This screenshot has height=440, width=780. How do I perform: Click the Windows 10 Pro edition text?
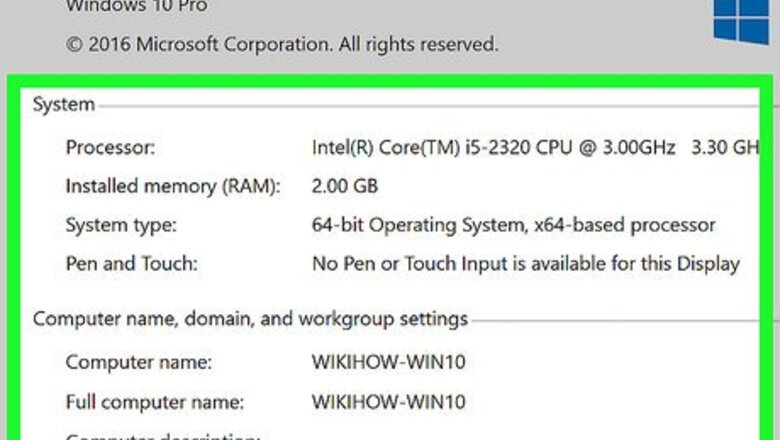pos(136,6)
